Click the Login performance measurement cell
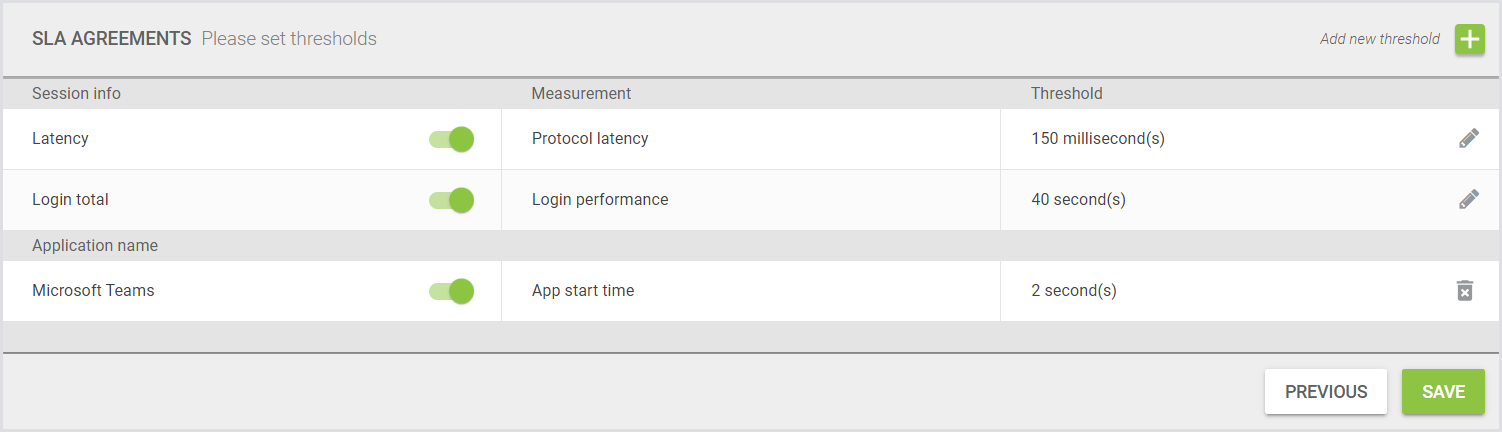 (x=600, y=200)
